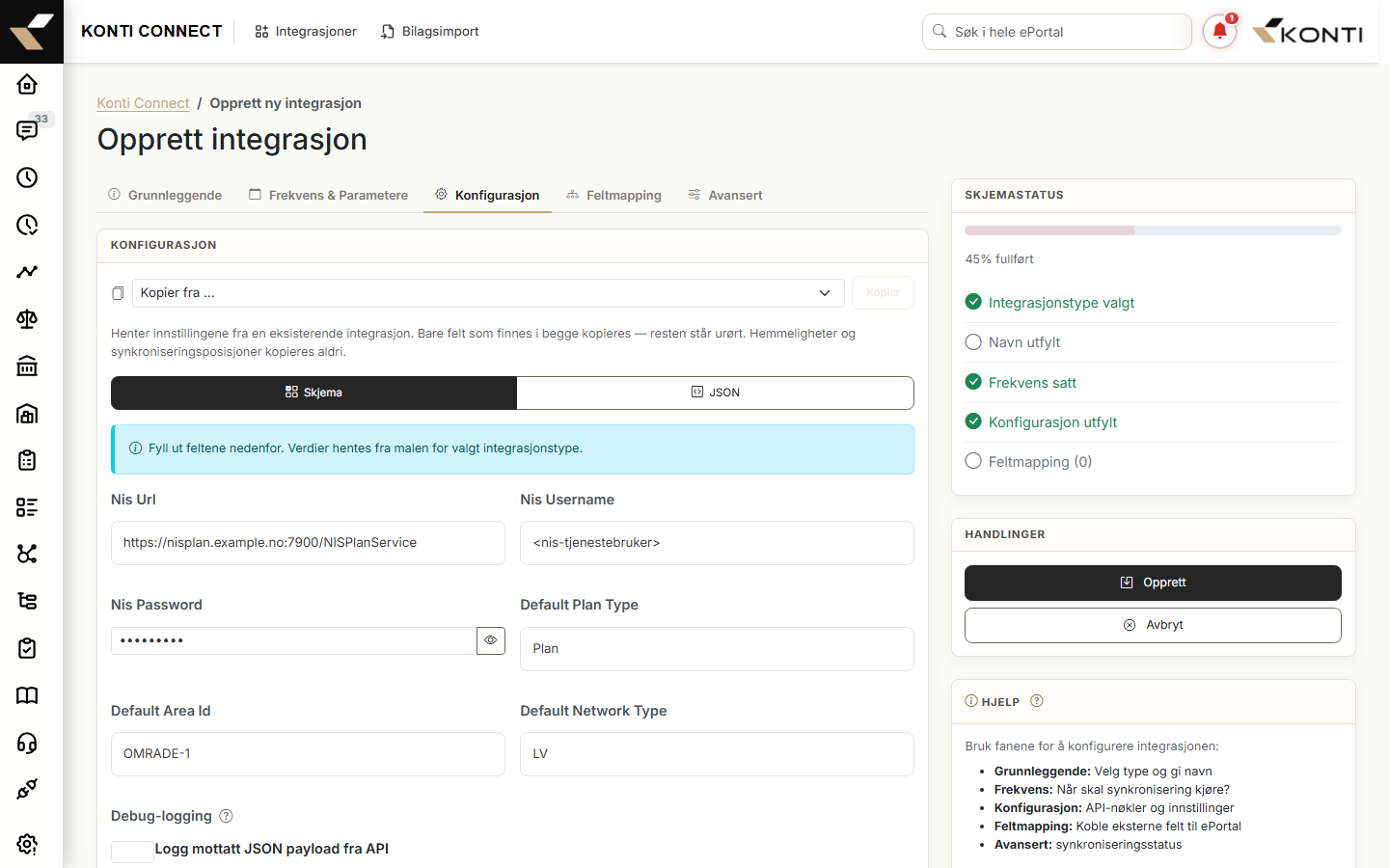This screenshot has width=1389, height=868.
Task: Follow the Konti Connect breadcrumb link
Action: pyautogui.click(x=143, y=103)
